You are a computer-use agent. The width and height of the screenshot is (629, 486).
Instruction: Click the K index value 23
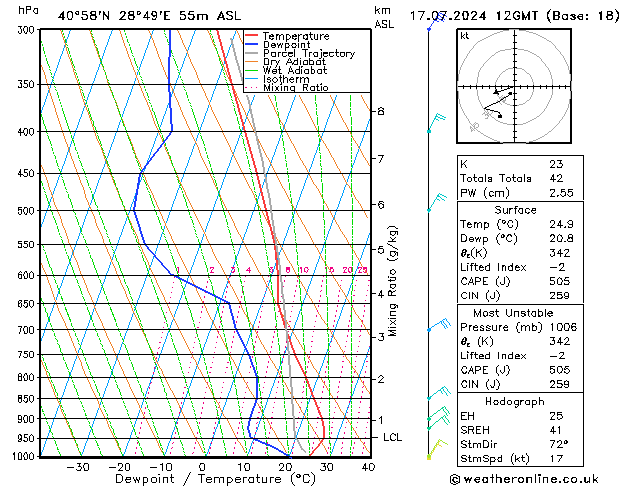556,164
